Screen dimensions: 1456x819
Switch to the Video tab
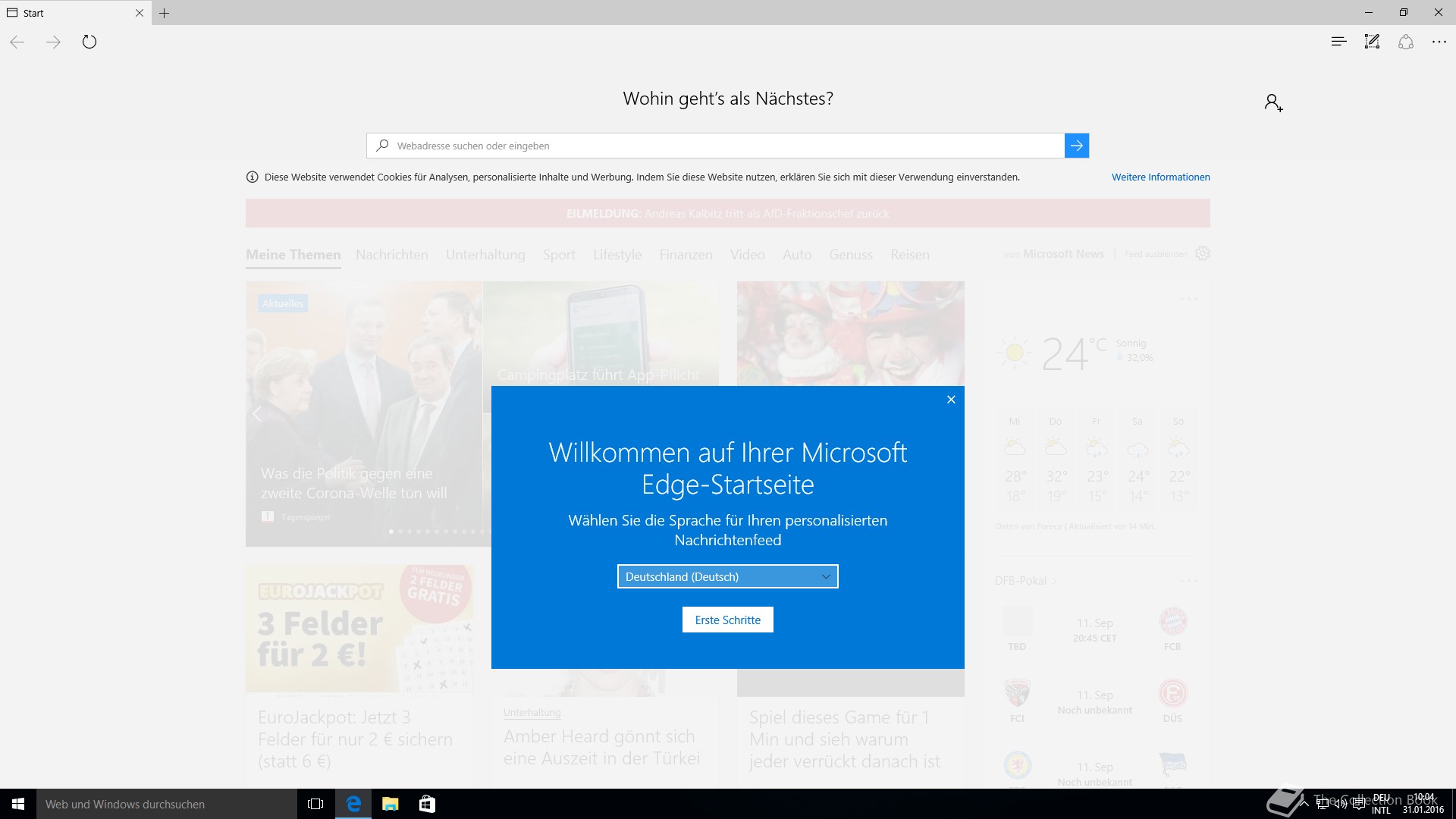tap(747, 255)
